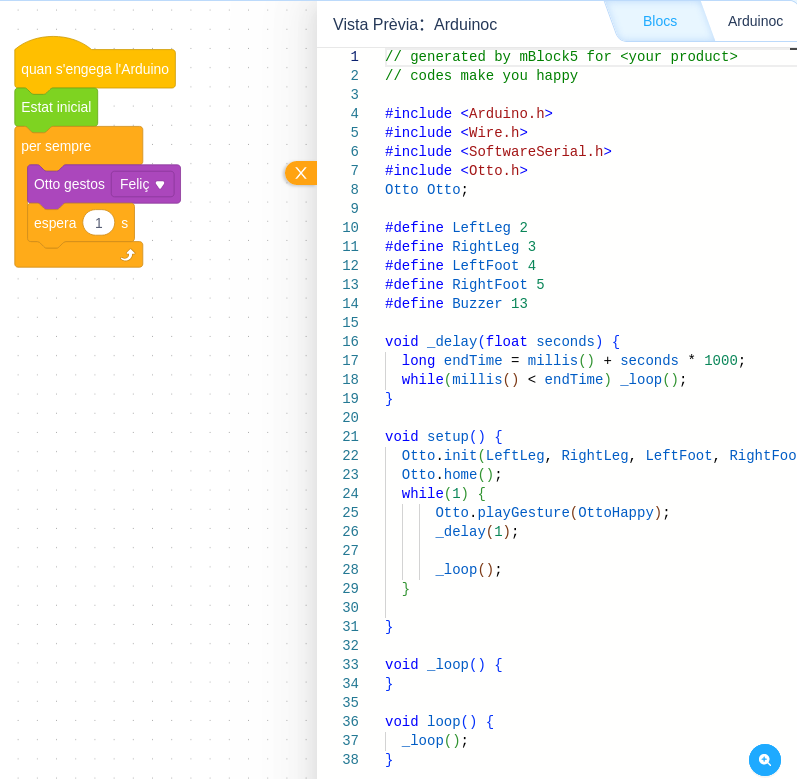Screen dimensions: 797x779
Task: Click the blue magnifier zoom icon
Action: point(765,760)
